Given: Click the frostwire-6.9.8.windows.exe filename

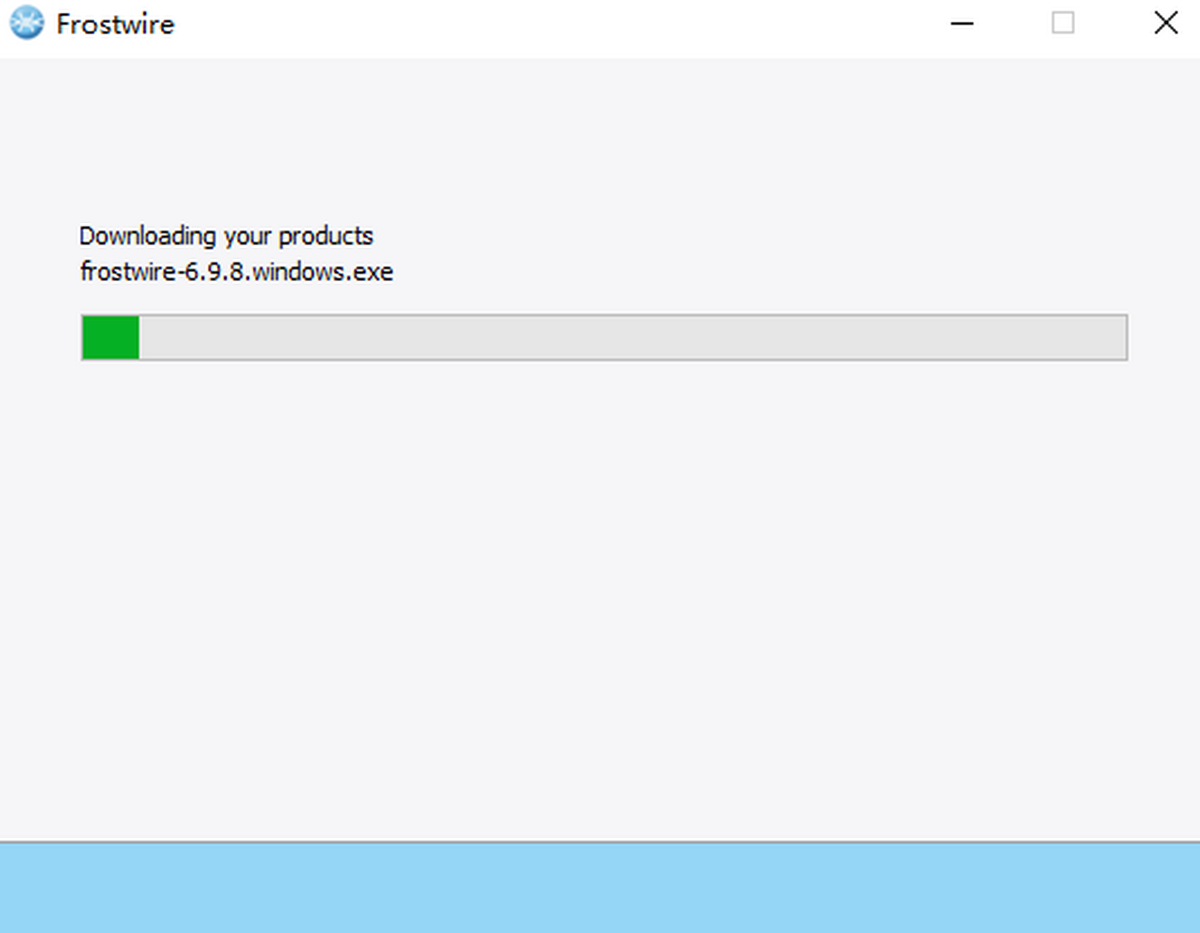Looking at the screenshot, I should coord(237,271).
